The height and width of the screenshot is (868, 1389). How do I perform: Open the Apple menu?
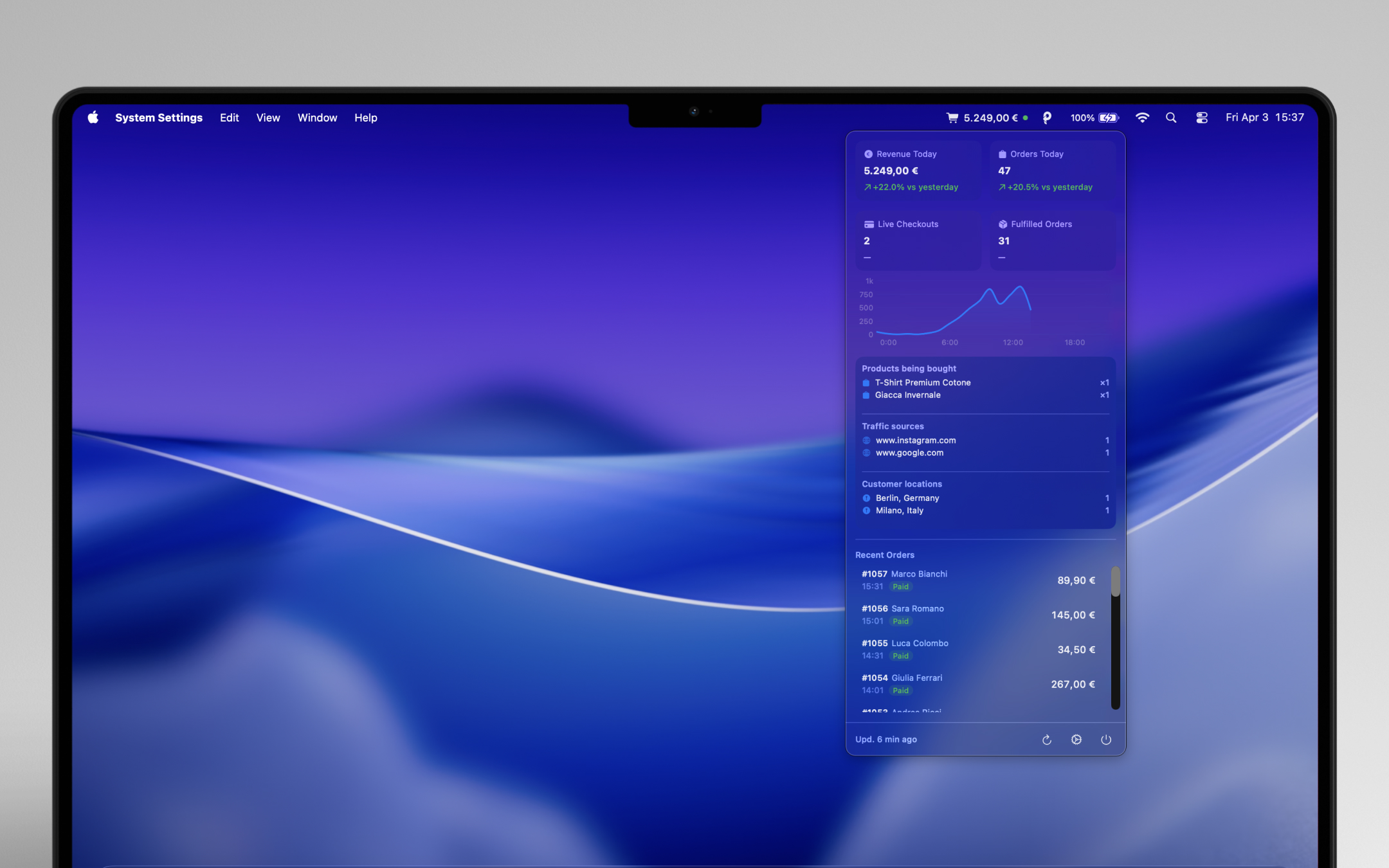click(93, 118)
